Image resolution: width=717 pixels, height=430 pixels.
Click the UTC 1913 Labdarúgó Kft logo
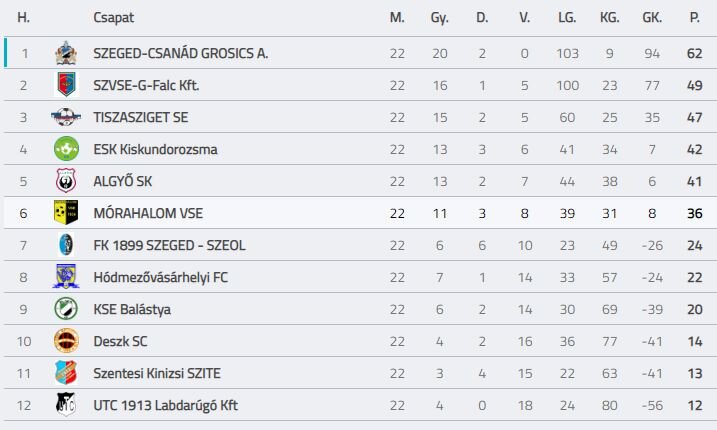(66, 404)
